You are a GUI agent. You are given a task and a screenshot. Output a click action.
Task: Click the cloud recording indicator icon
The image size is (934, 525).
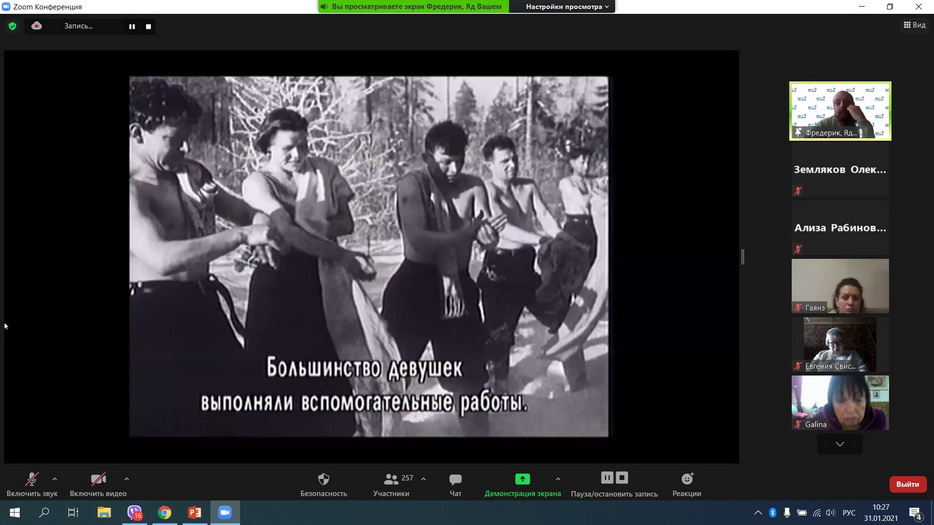point(37,26)
